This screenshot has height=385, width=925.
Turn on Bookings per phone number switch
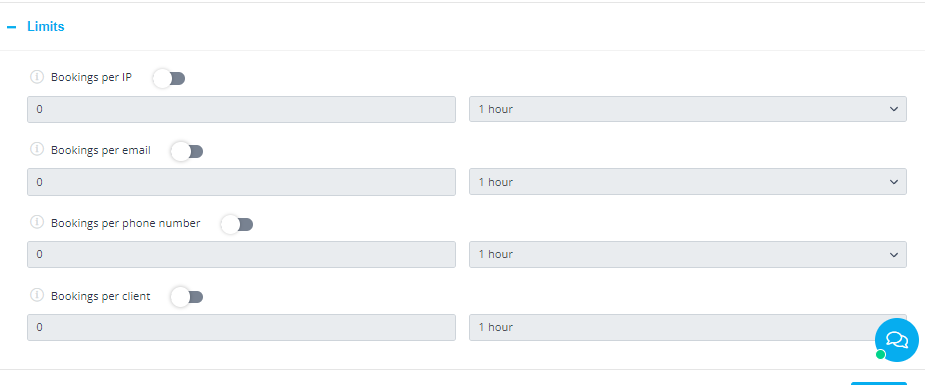tap(237, 224)
